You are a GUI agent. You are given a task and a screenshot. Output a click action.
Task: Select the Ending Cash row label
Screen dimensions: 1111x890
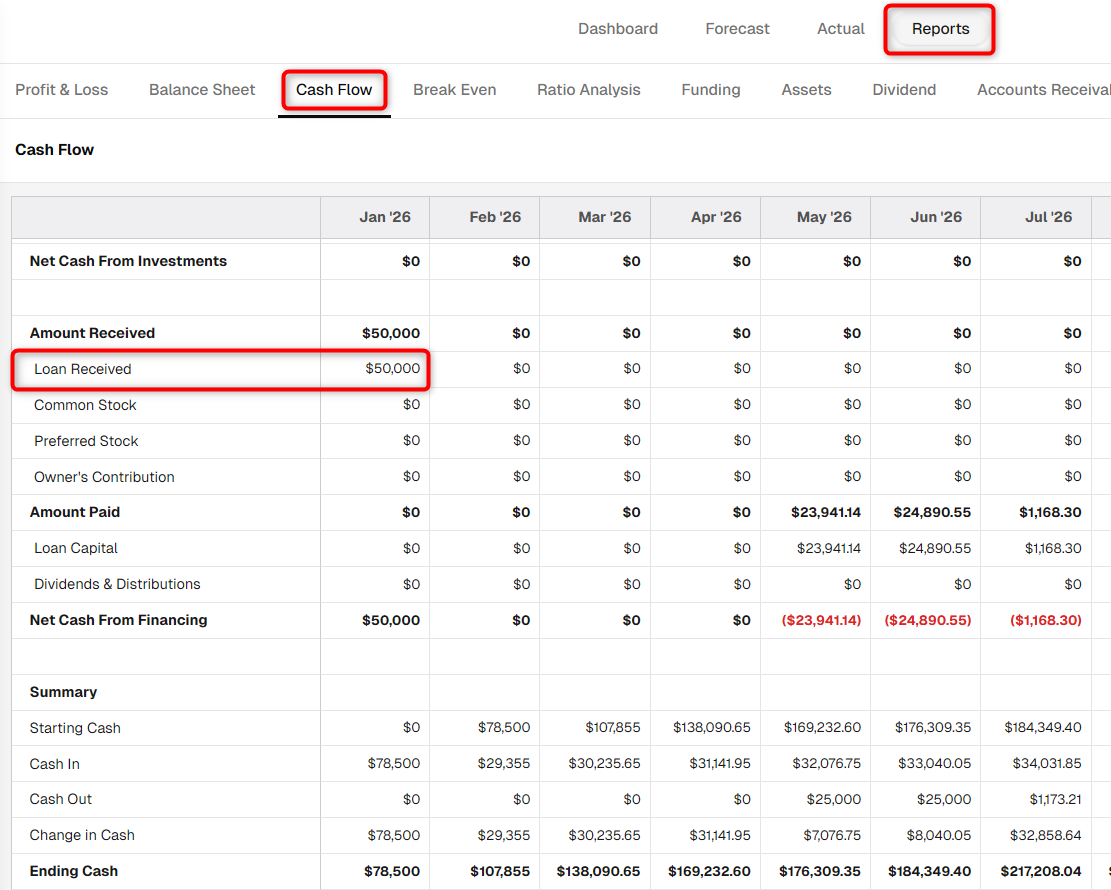(x=74, y=871)
